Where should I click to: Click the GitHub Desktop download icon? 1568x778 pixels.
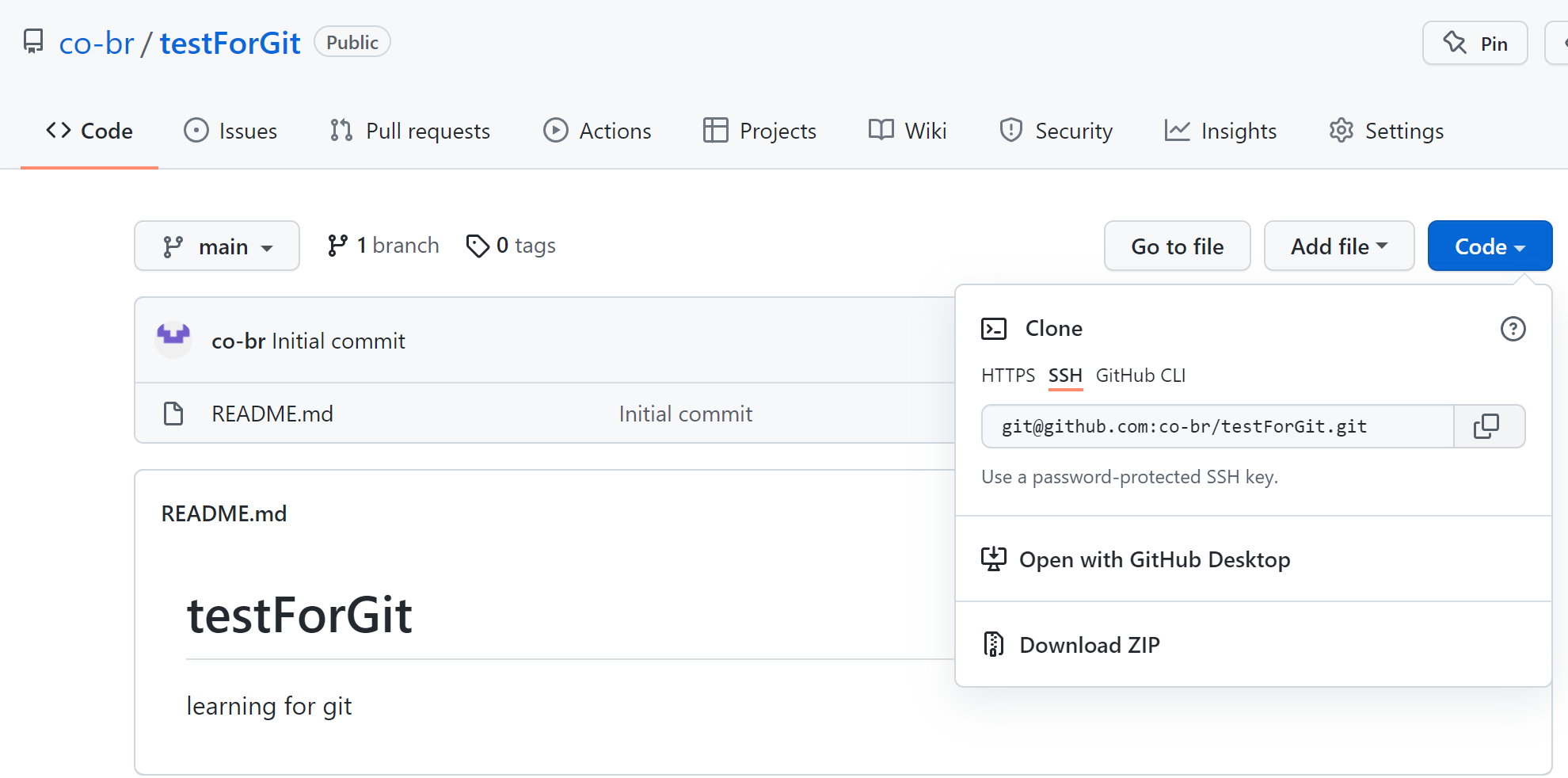[x=993, y=559]
